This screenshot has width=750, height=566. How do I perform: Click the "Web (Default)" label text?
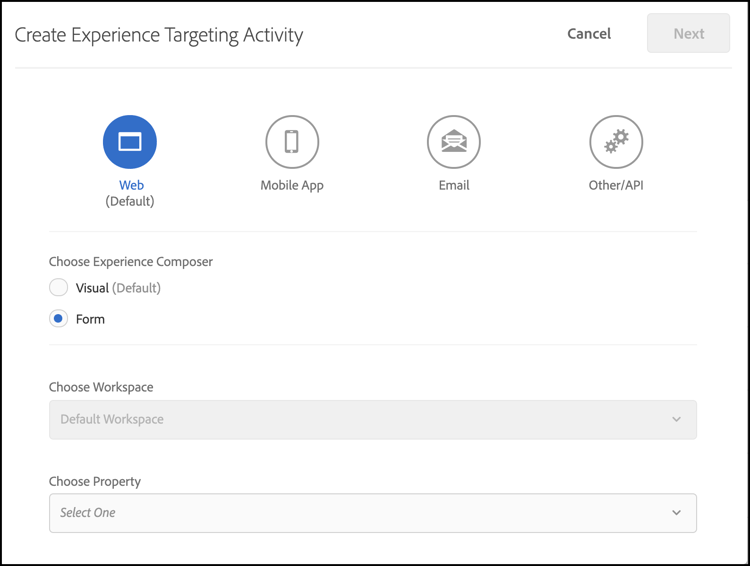(131, 193)
